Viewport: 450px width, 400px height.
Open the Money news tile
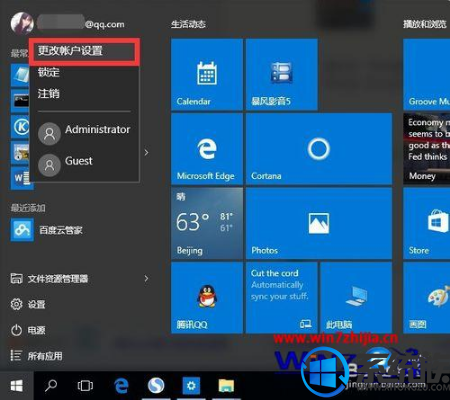(x=427, y=149)
